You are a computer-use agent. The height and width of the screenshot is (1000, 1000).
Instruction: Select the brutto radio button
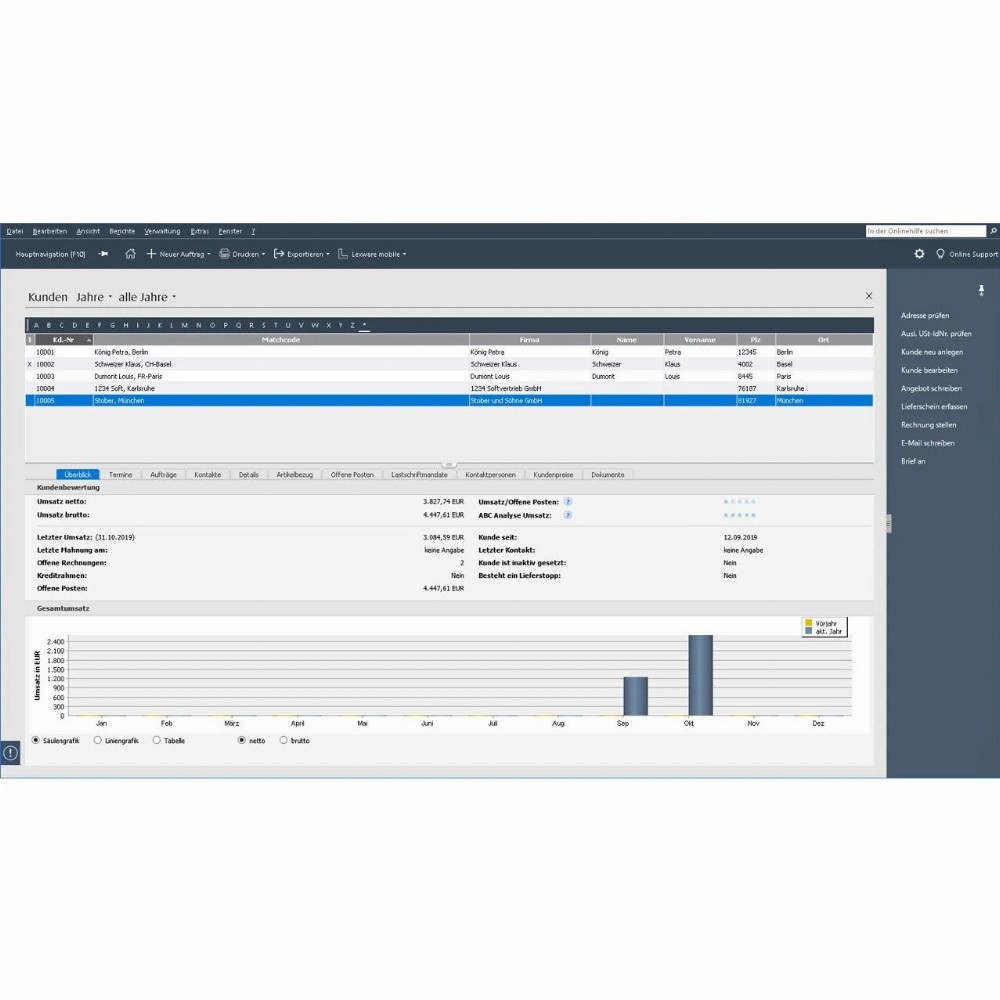pos(284,740)
